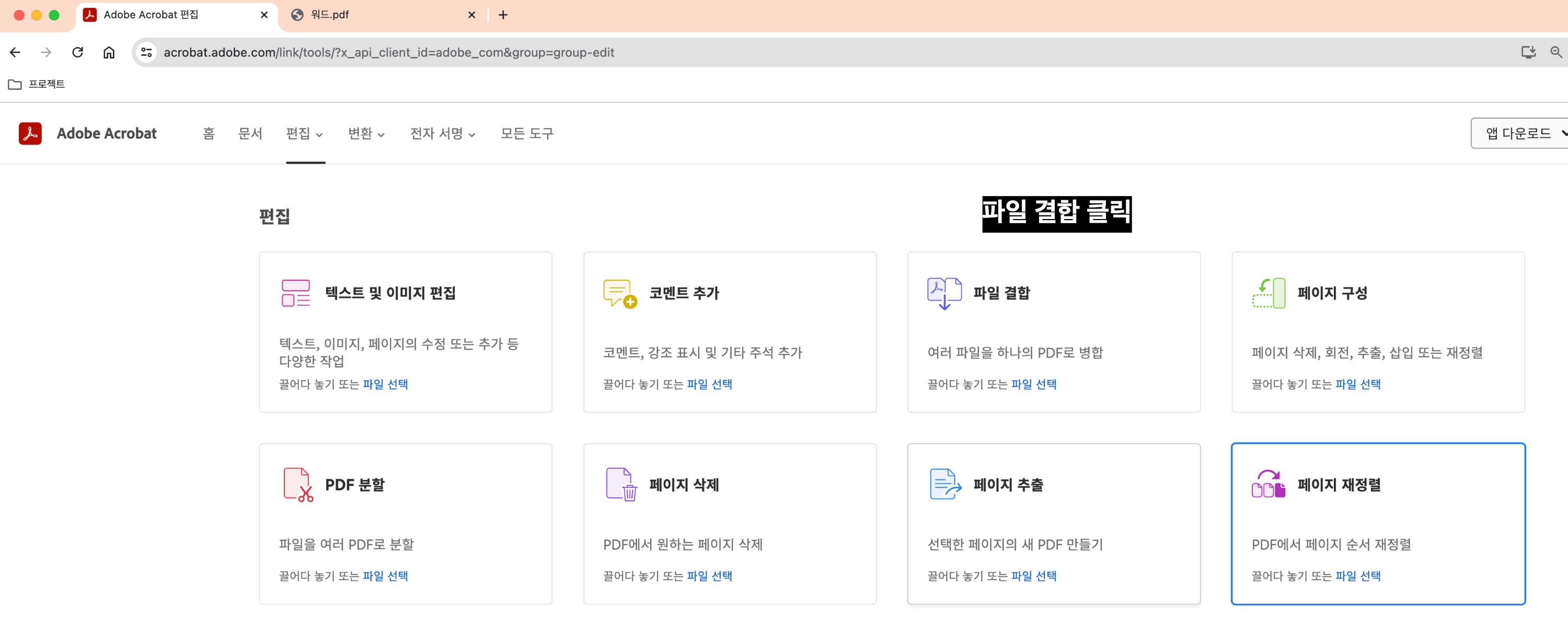Viewport: 1568px width, 632px height.
Task: Click the PDF 분할 scissors icon
Action: point(297,485)
